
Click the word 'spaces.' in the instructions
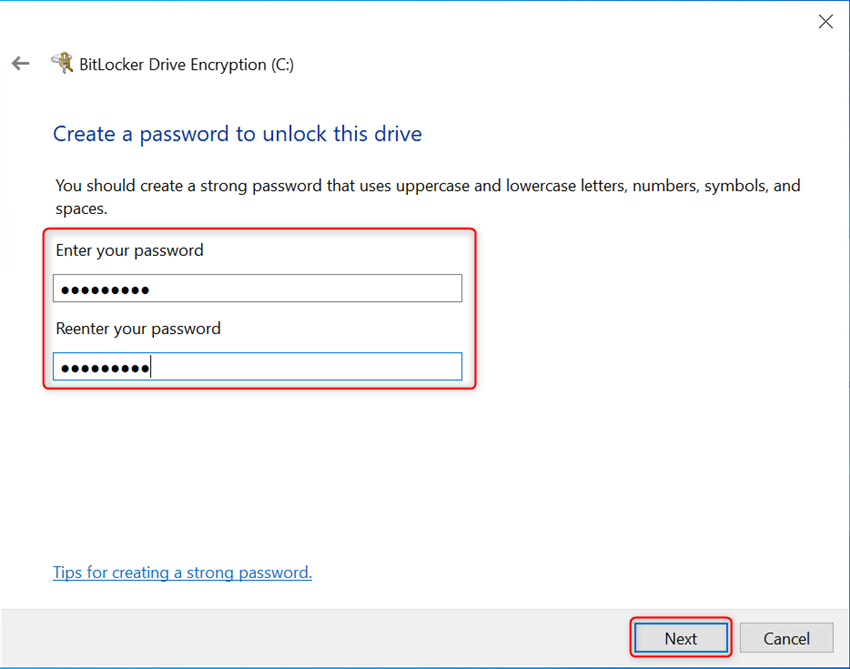(x=81, y=209)
